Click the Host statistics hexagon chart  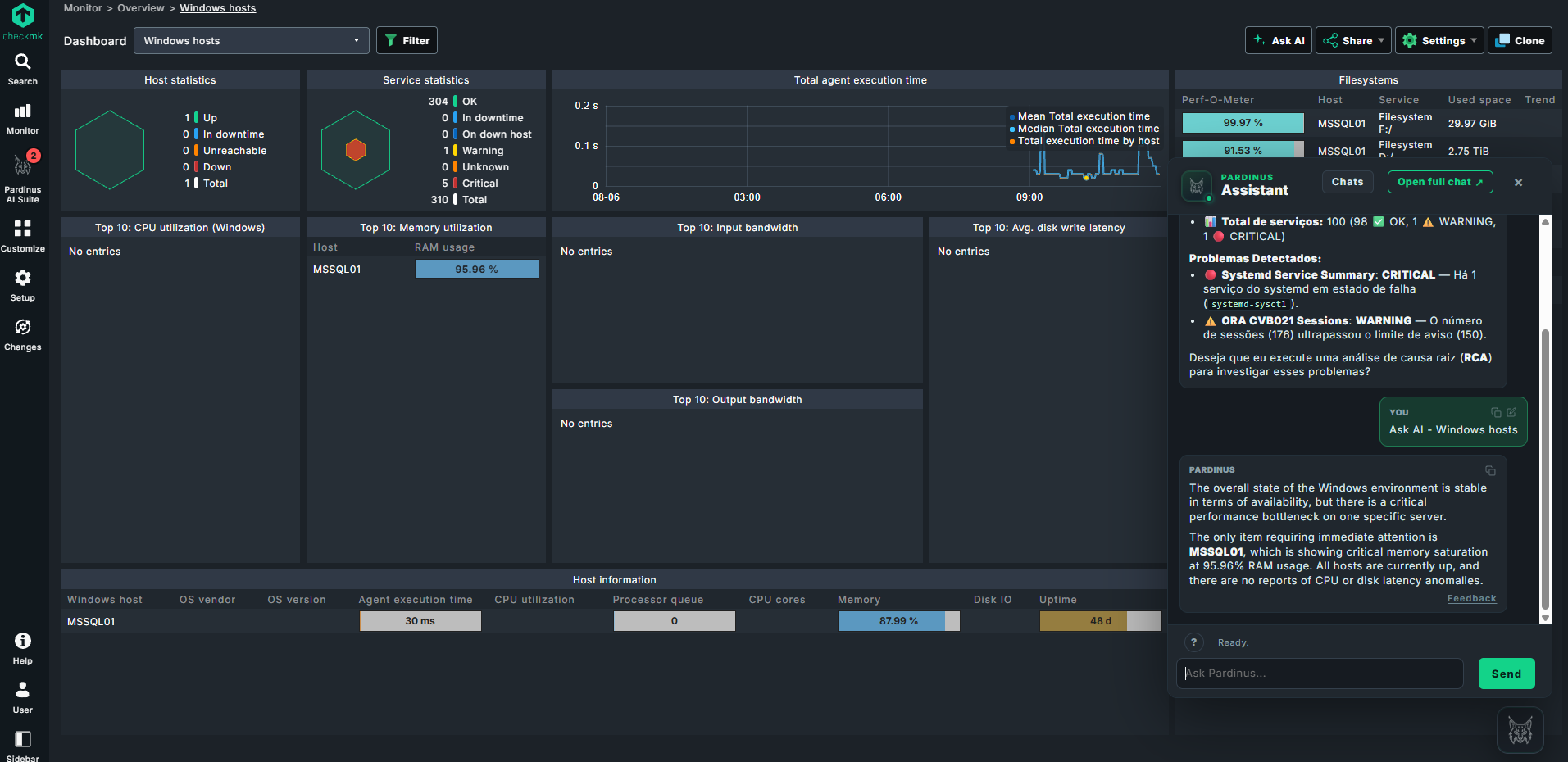click(110, 150)
